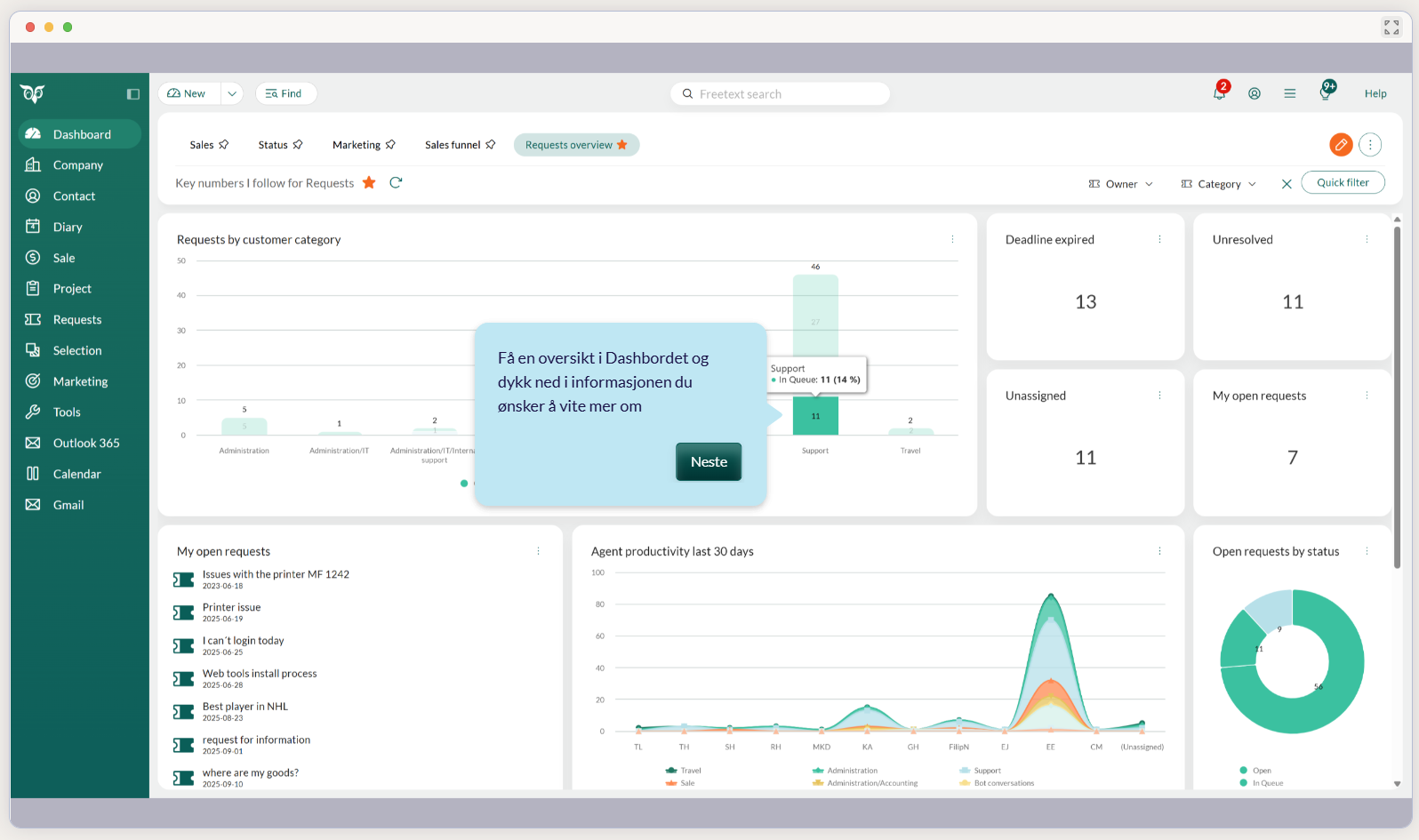
Task: Toggle favorite star next to Key numbers
Action: pos(369,182)
